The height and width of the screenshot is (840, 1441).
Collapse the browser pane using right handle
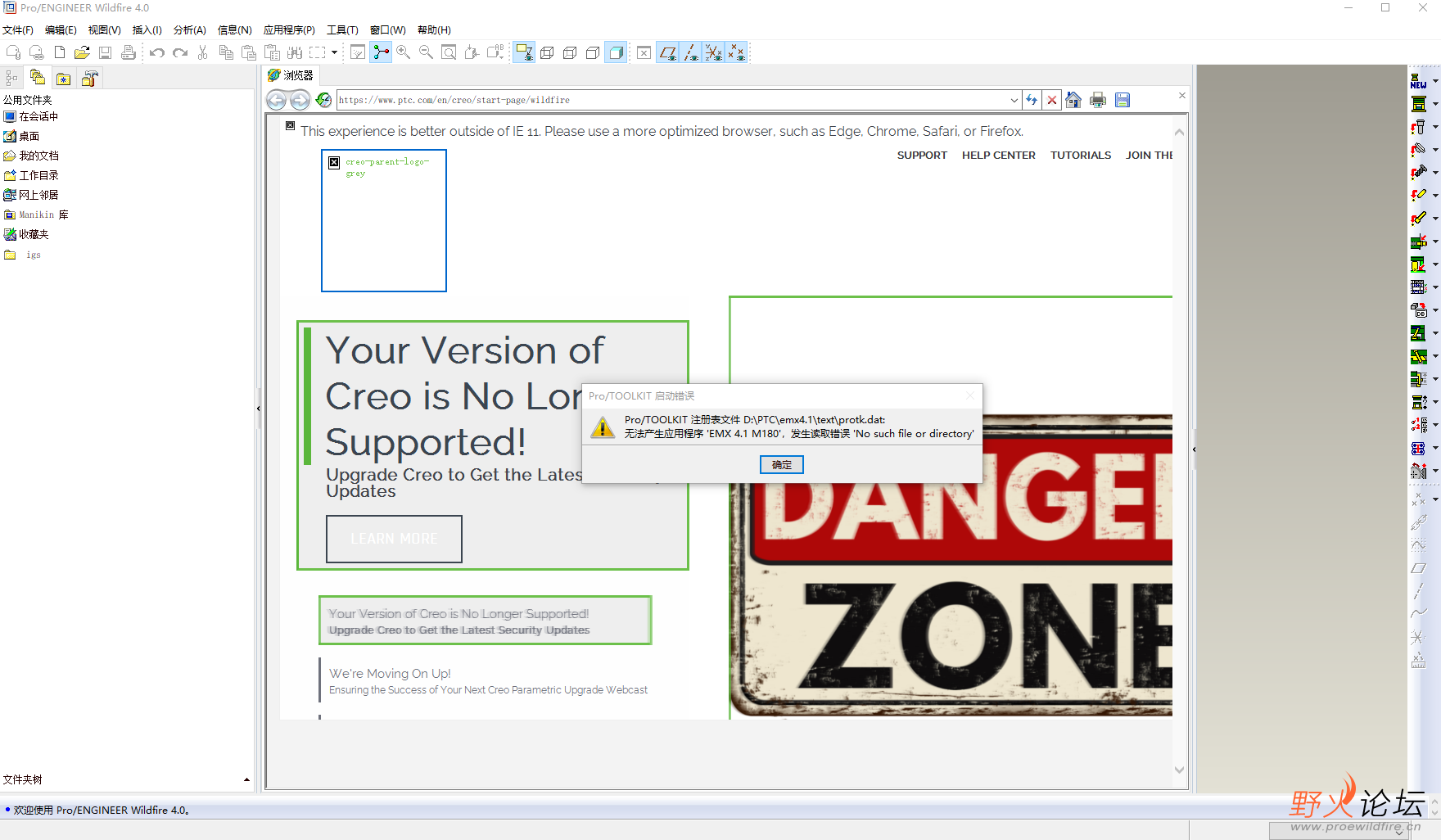point(1194,449)
